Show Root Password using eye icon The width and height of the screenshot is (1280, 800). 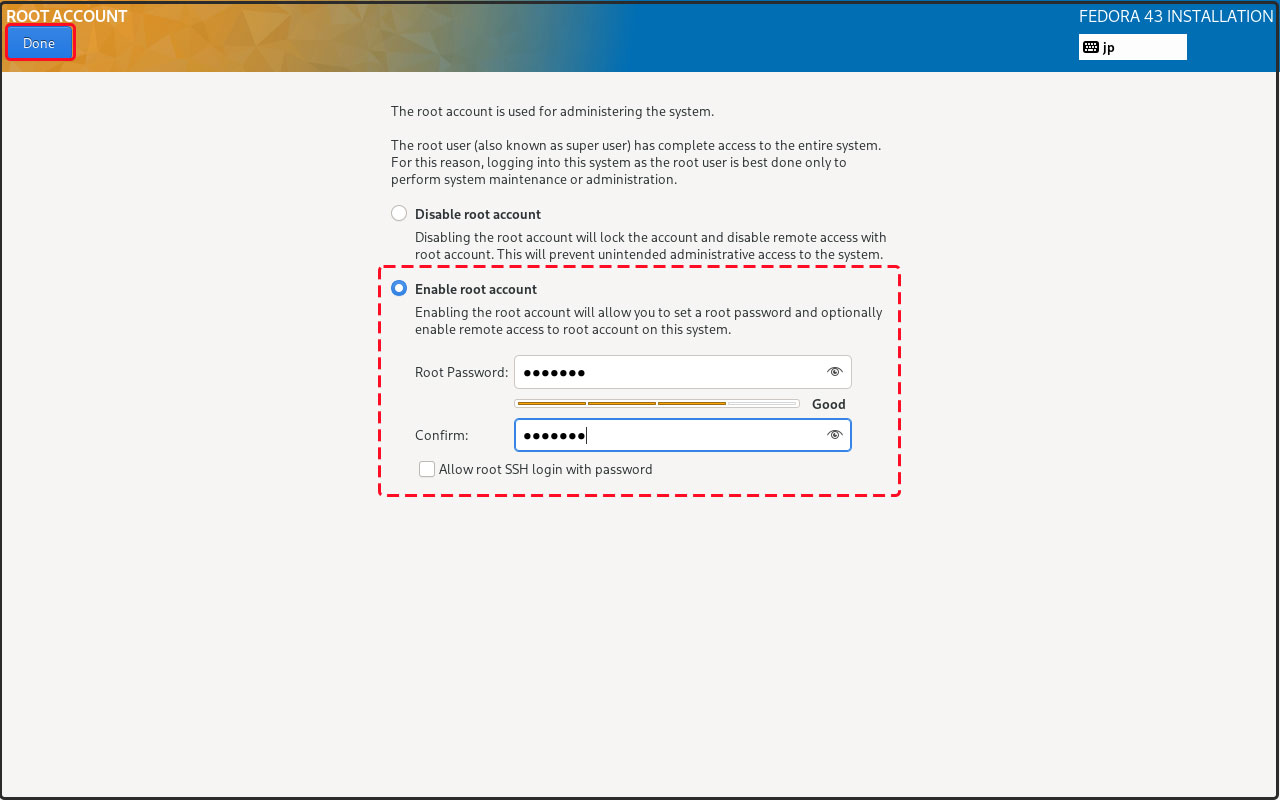[x=835, y=372]
